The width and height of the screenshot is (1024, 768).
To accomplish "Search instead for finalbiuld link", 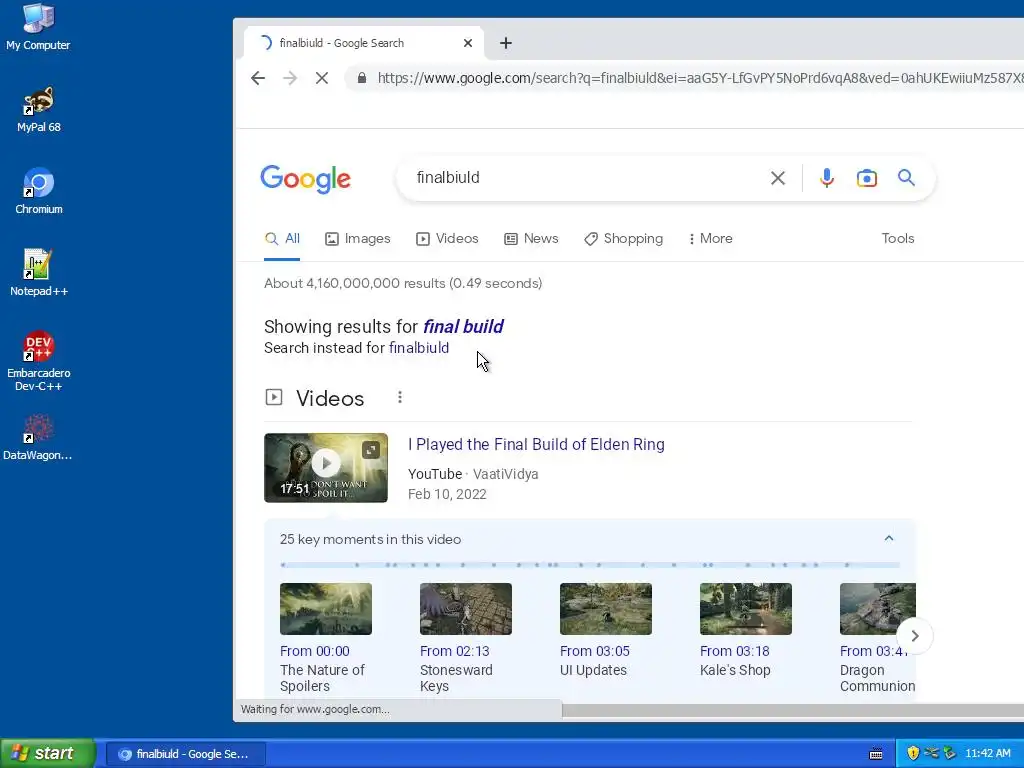I will coord(419,348).
